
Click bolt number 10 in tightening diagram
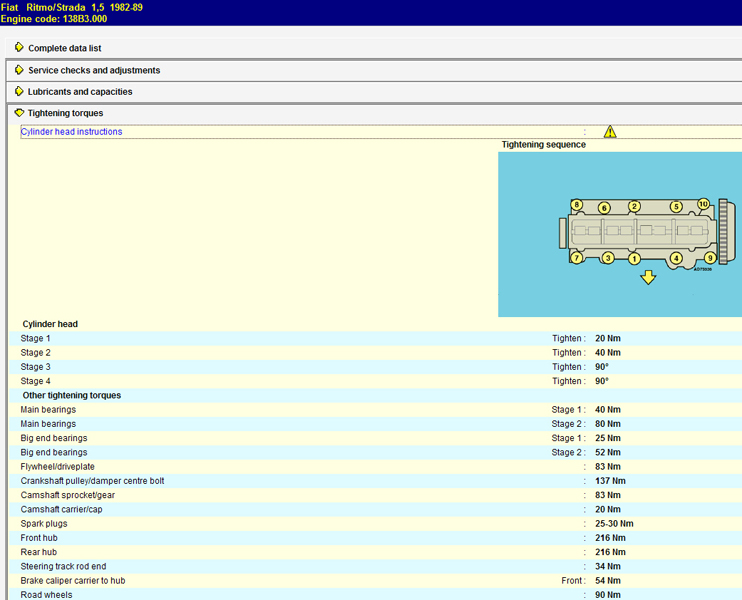703,204
